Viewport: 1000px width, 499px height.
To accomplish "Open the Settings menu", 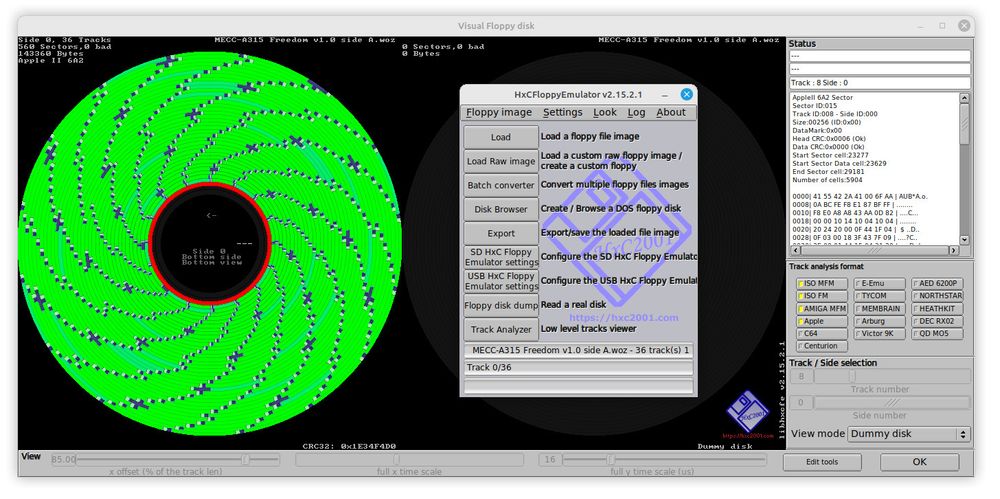I will tap(562, 112).
